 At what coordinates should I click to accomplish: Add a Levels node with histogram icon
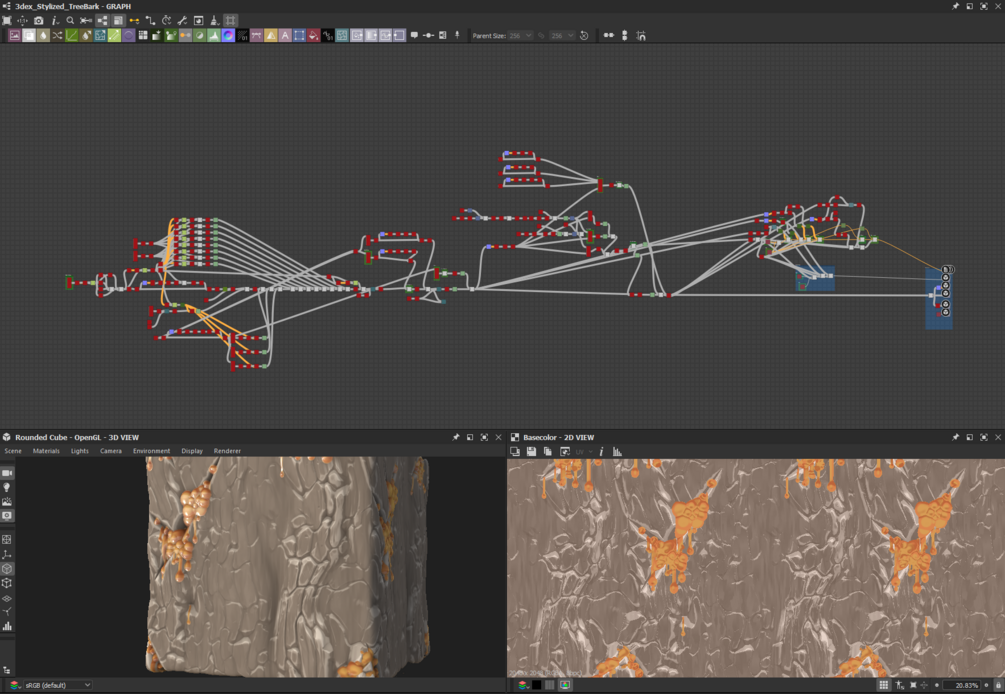pyautogui.click(x=214, y=36)
